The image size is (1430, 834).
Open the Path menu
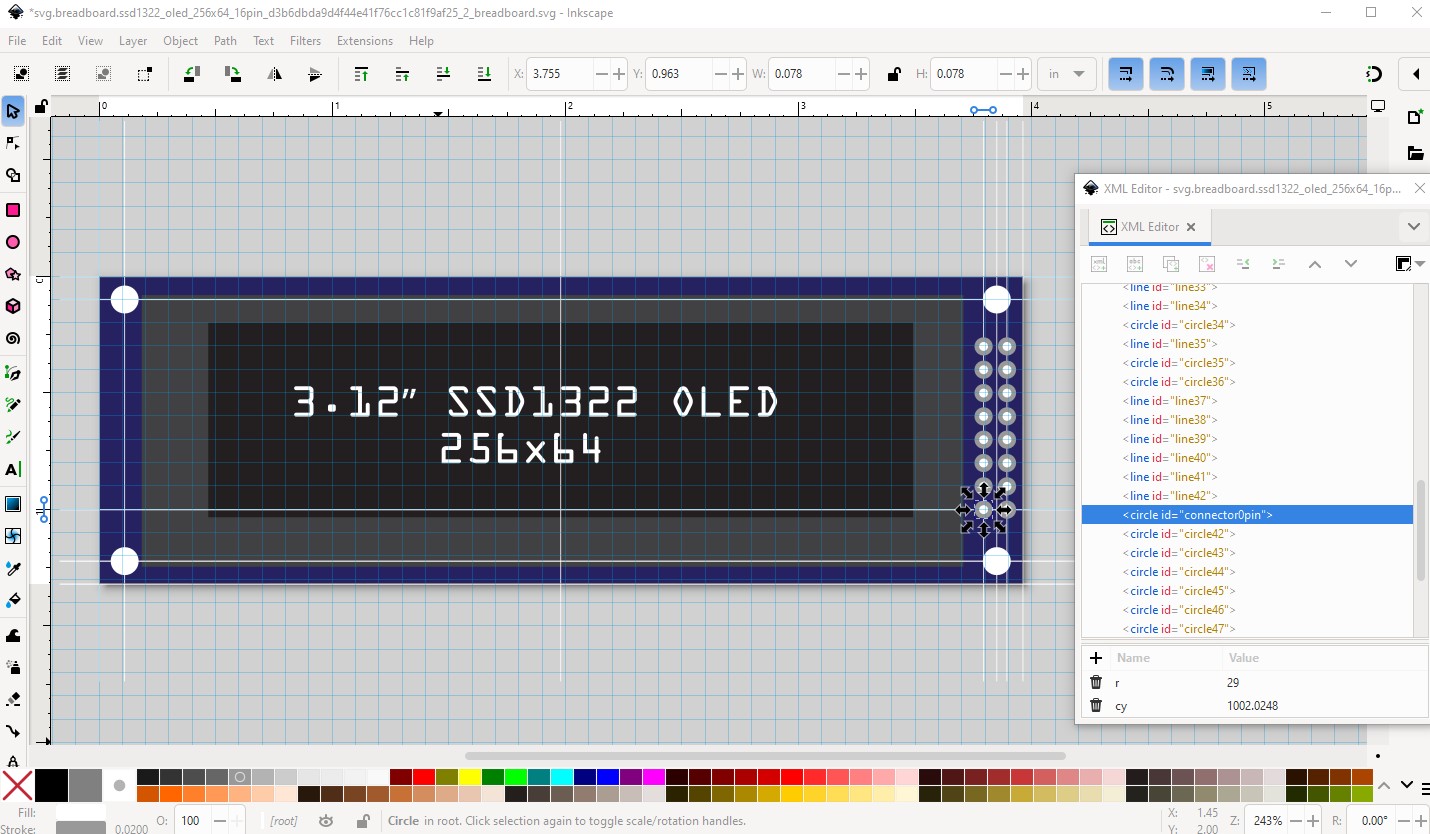[x=225, y=41]
